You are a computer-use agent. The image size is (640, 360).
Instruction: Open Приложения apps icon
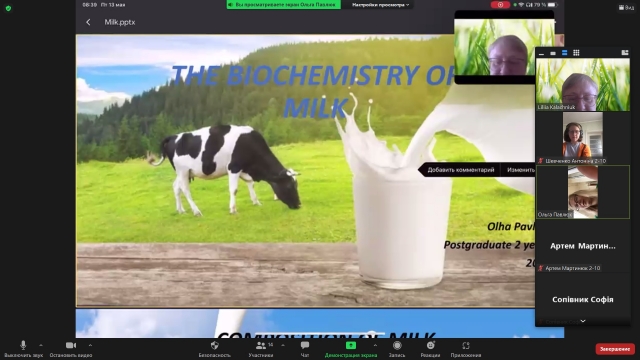(466, 345)
